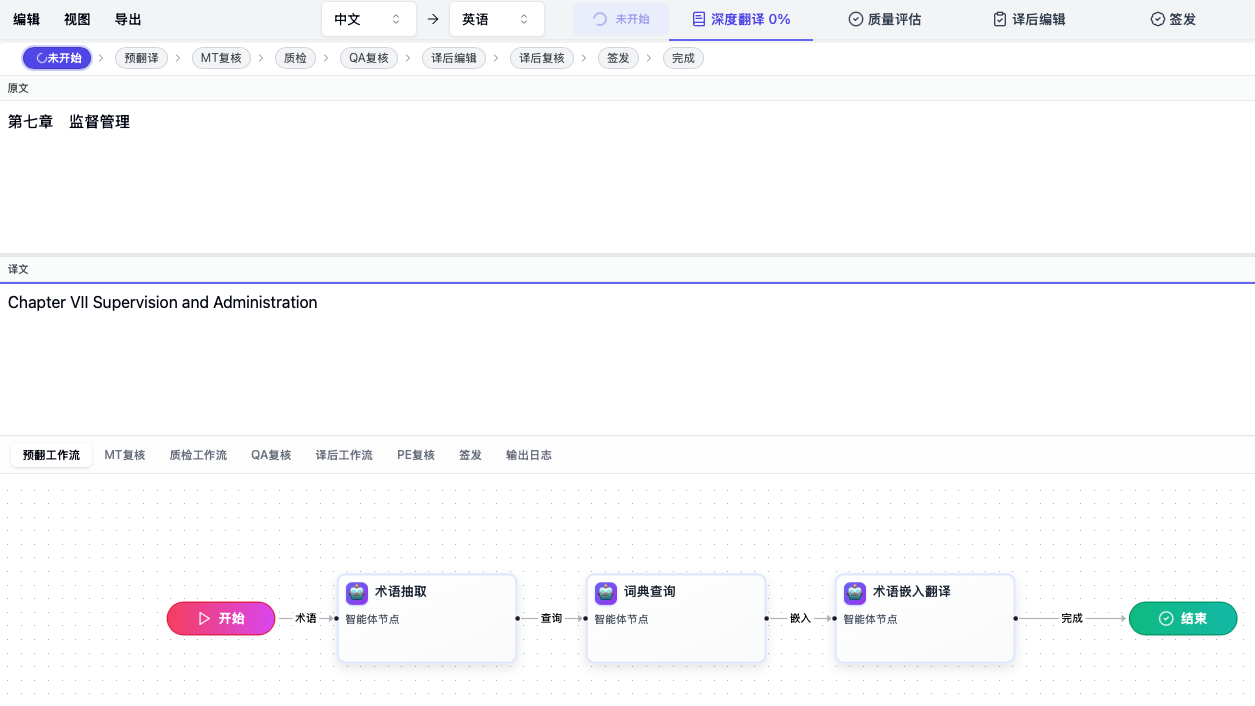Open the 中文 source language dropdown

[368, 19]
